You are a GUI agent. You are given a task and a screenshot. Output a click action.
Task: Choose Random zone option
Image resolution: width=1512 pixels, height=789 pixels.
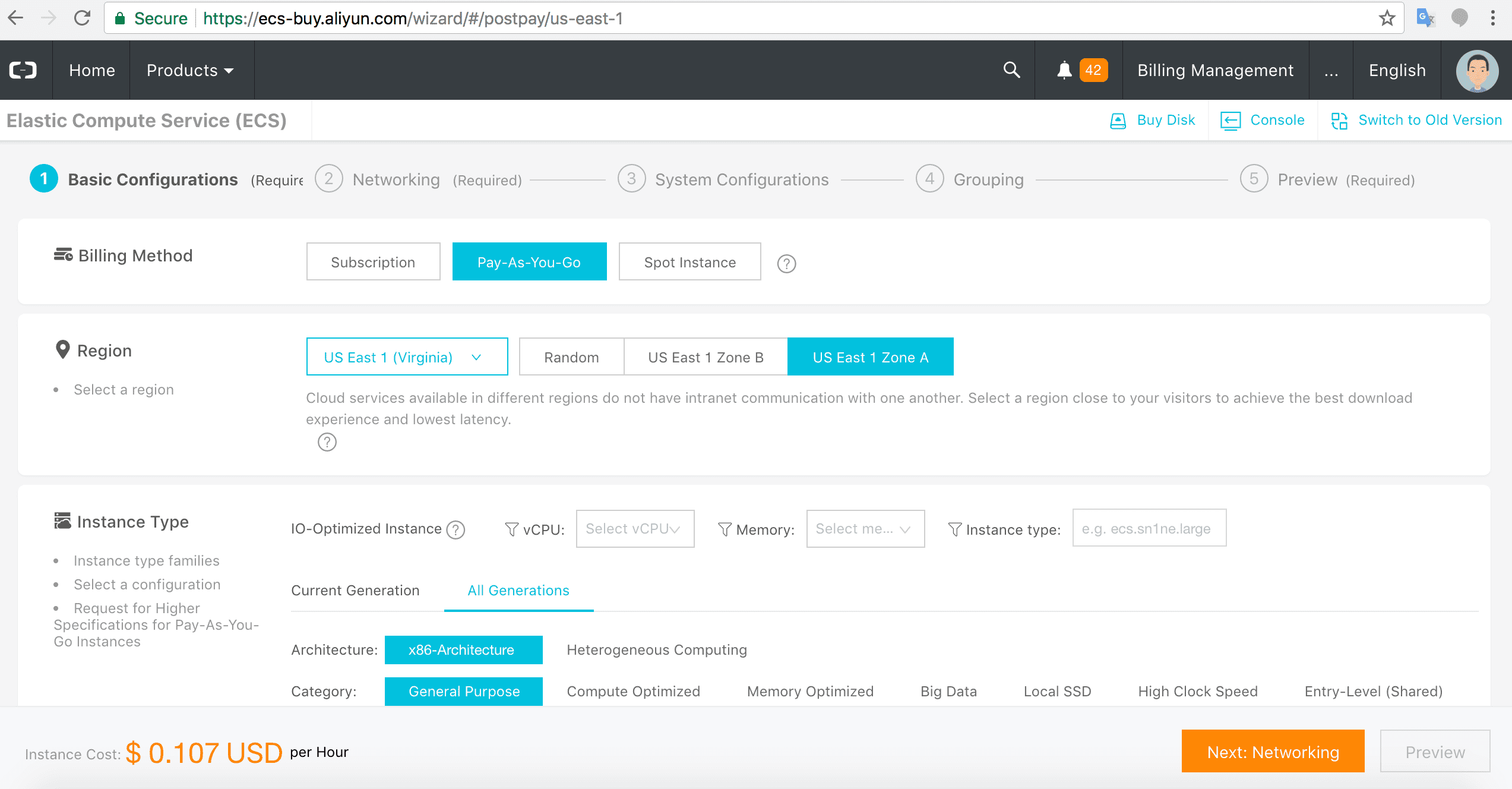(571, 356)
